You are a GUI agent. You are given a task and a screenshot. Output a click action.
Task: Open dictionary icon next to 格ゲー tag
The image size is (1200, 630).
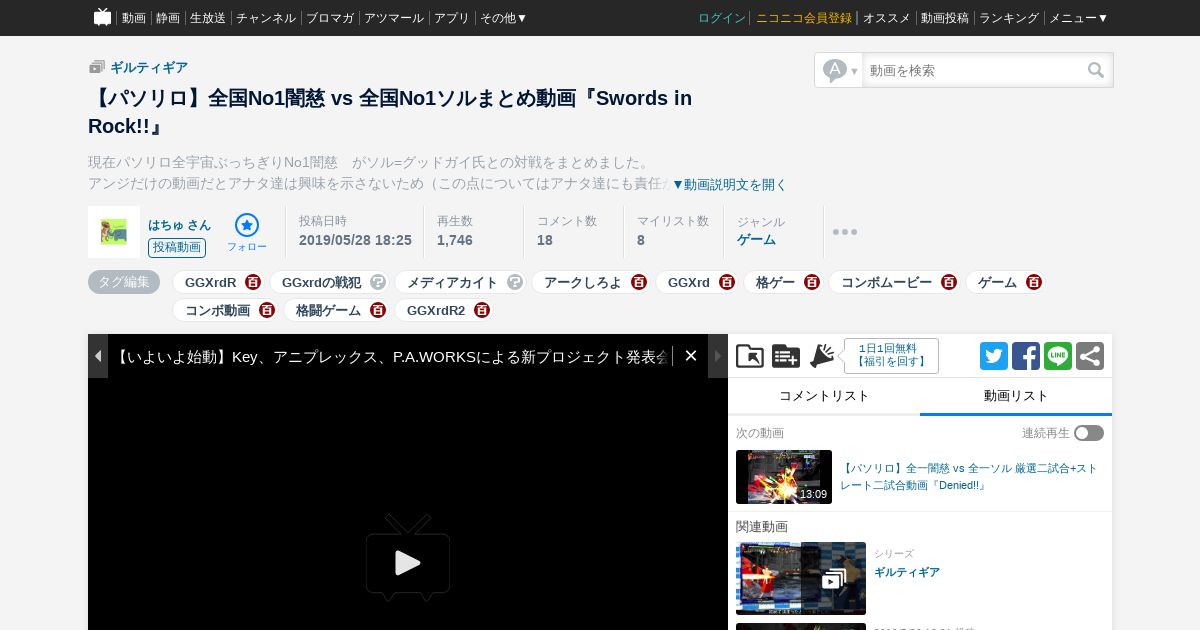click(812, 283)
